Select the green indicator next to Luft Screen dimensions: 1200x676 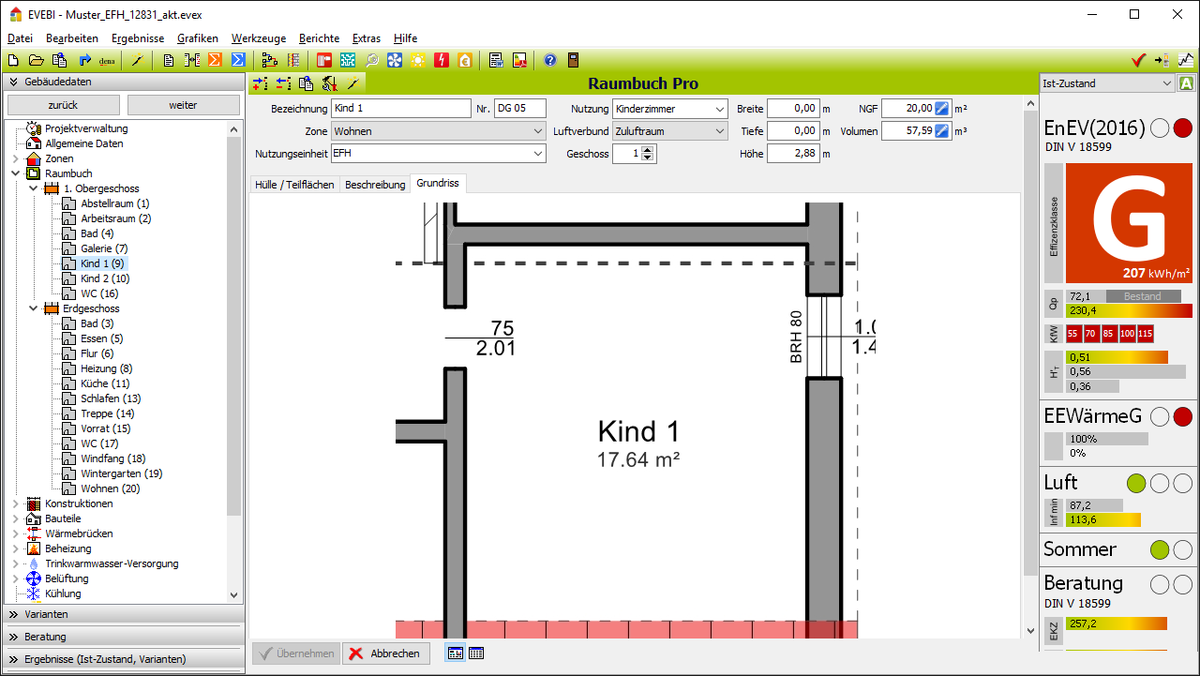pos(1136,483)
